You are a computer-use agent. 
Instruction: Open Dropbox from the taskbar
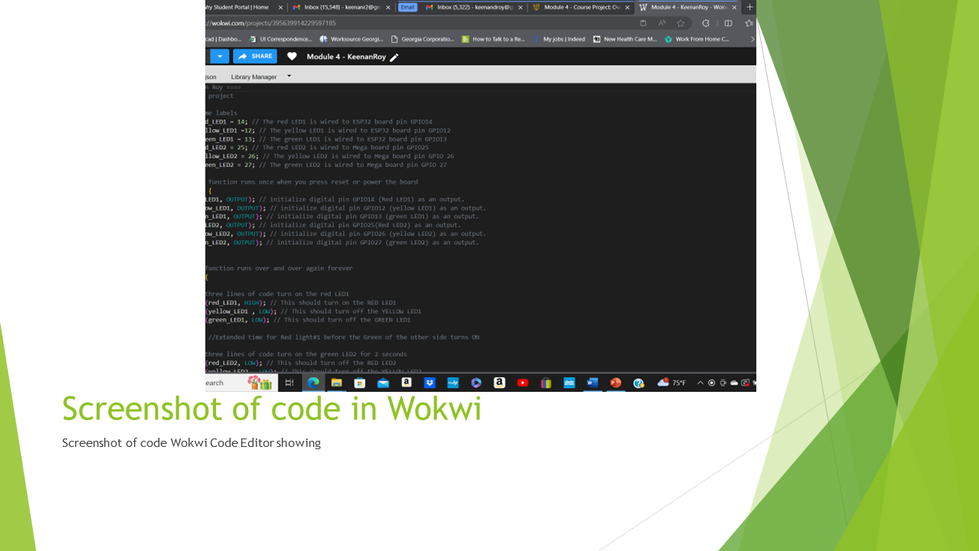click(430, 383)
